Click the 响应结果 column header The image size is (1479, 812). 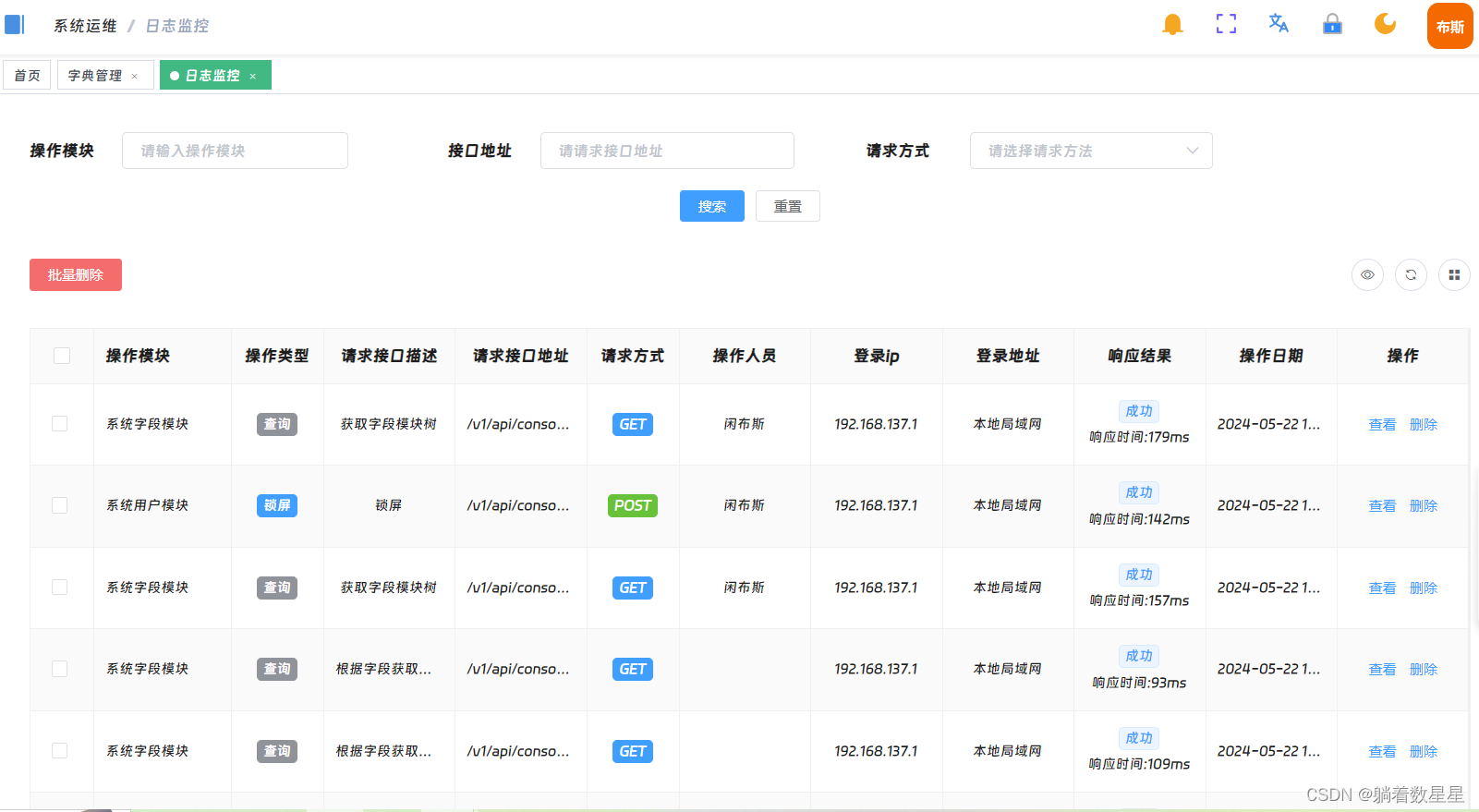(x=1140, y=356)
